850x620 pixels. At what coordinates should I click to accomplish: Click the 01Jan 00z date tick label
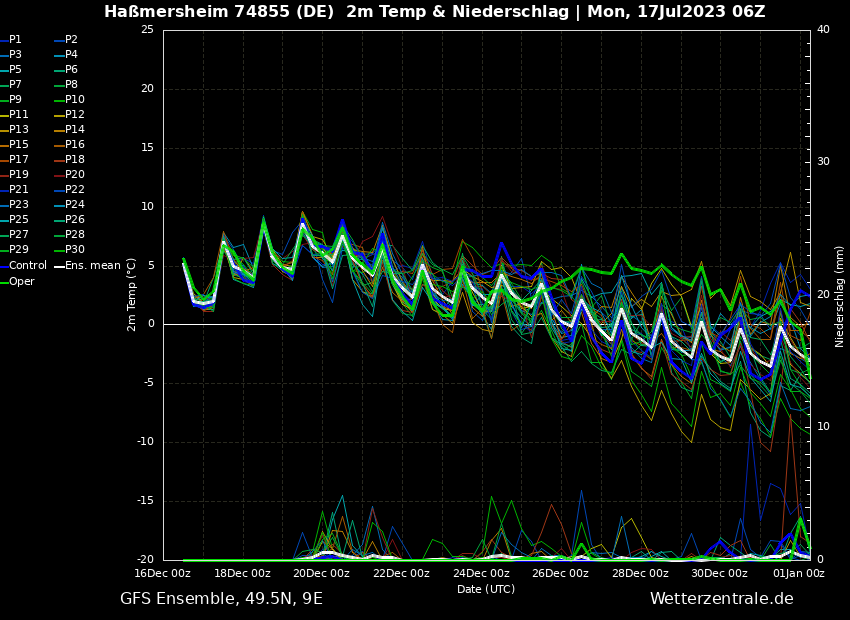tap(800, 574)
